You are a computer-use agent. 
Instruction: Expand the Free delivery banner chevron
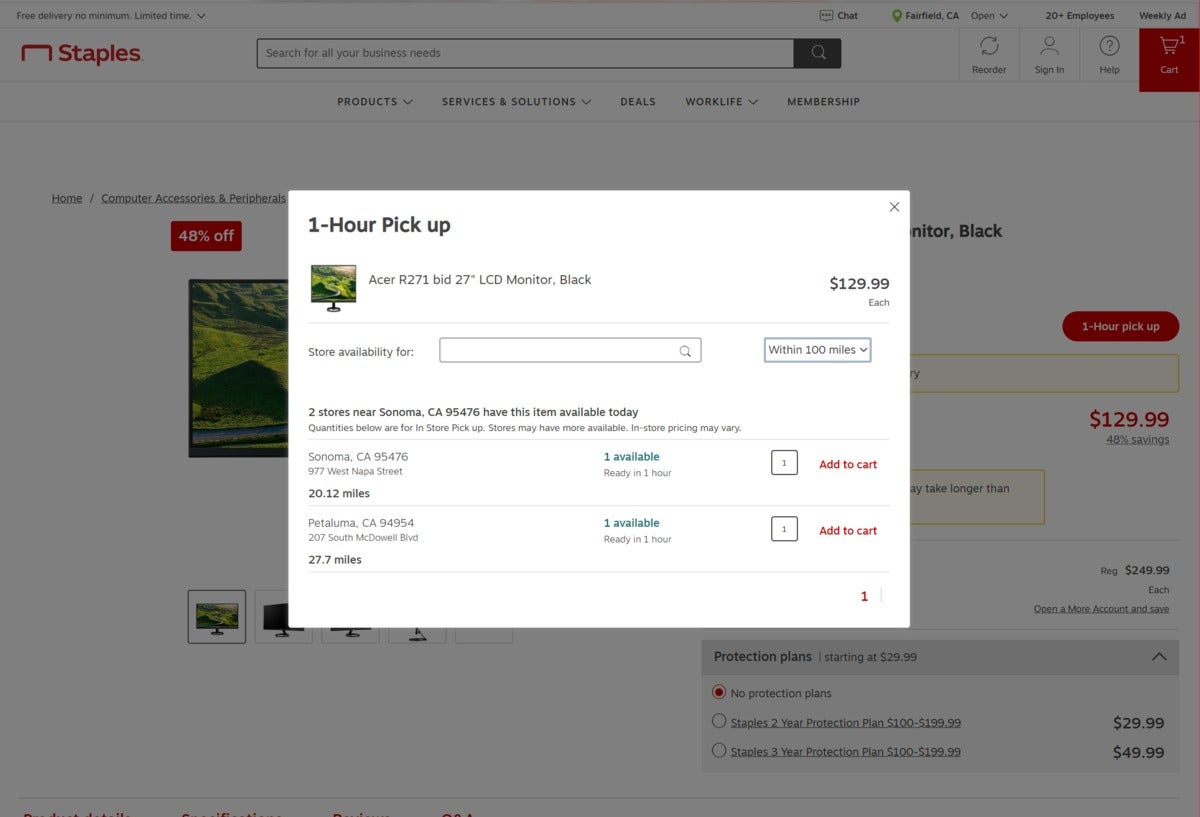pyautogui.click(x=201, y=16)
